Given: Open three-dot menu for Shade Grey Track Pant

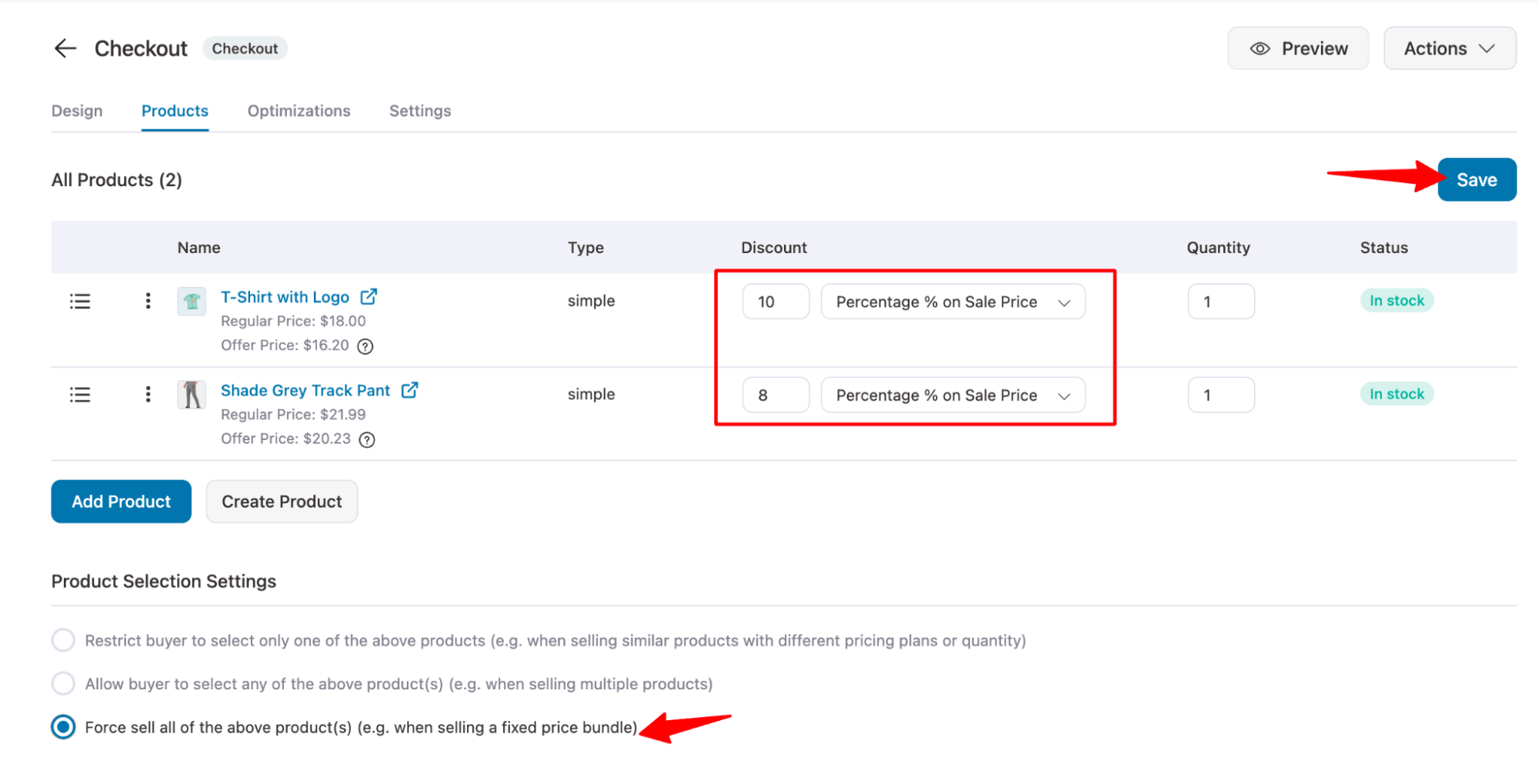Looking at the screenshot, I should [148, 395].
